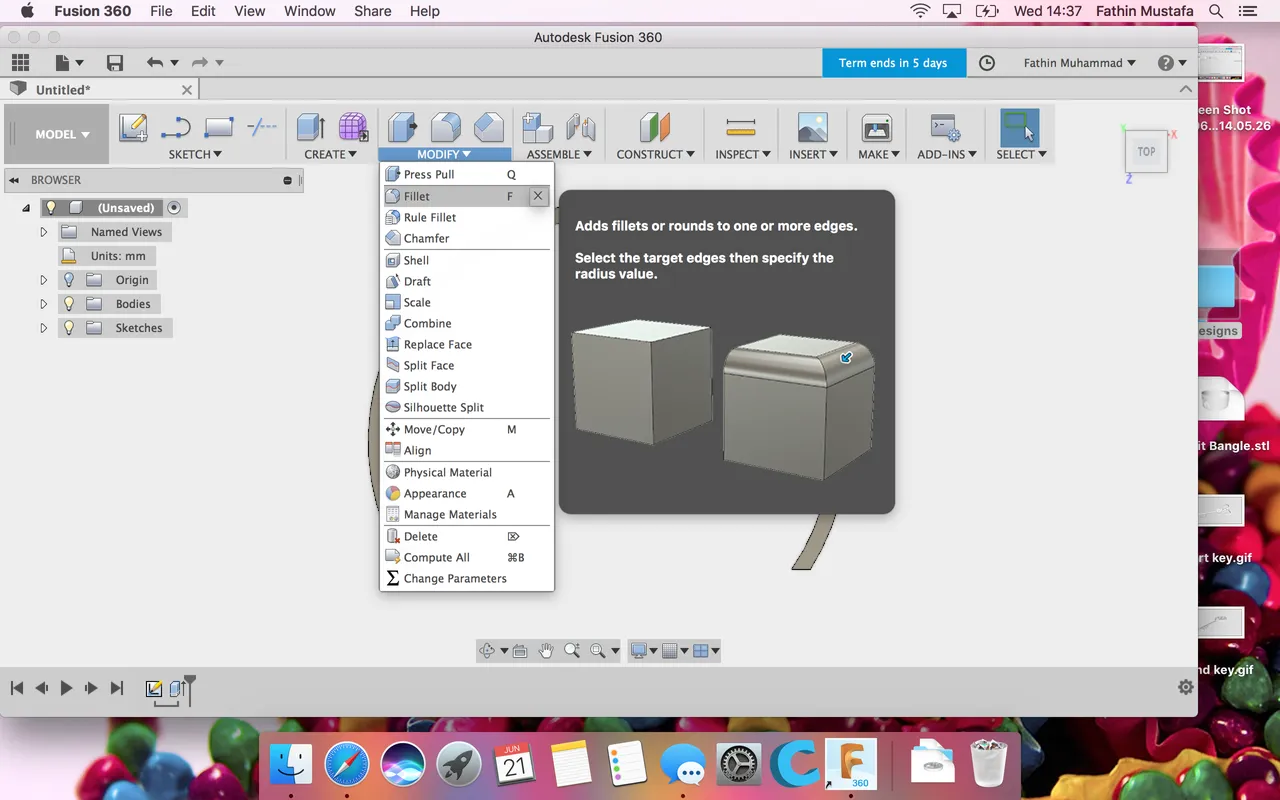
Task: Toggle the (Unsaved) component lightbulb visibility
Action: pyautogui.click(x=52, y=208)
